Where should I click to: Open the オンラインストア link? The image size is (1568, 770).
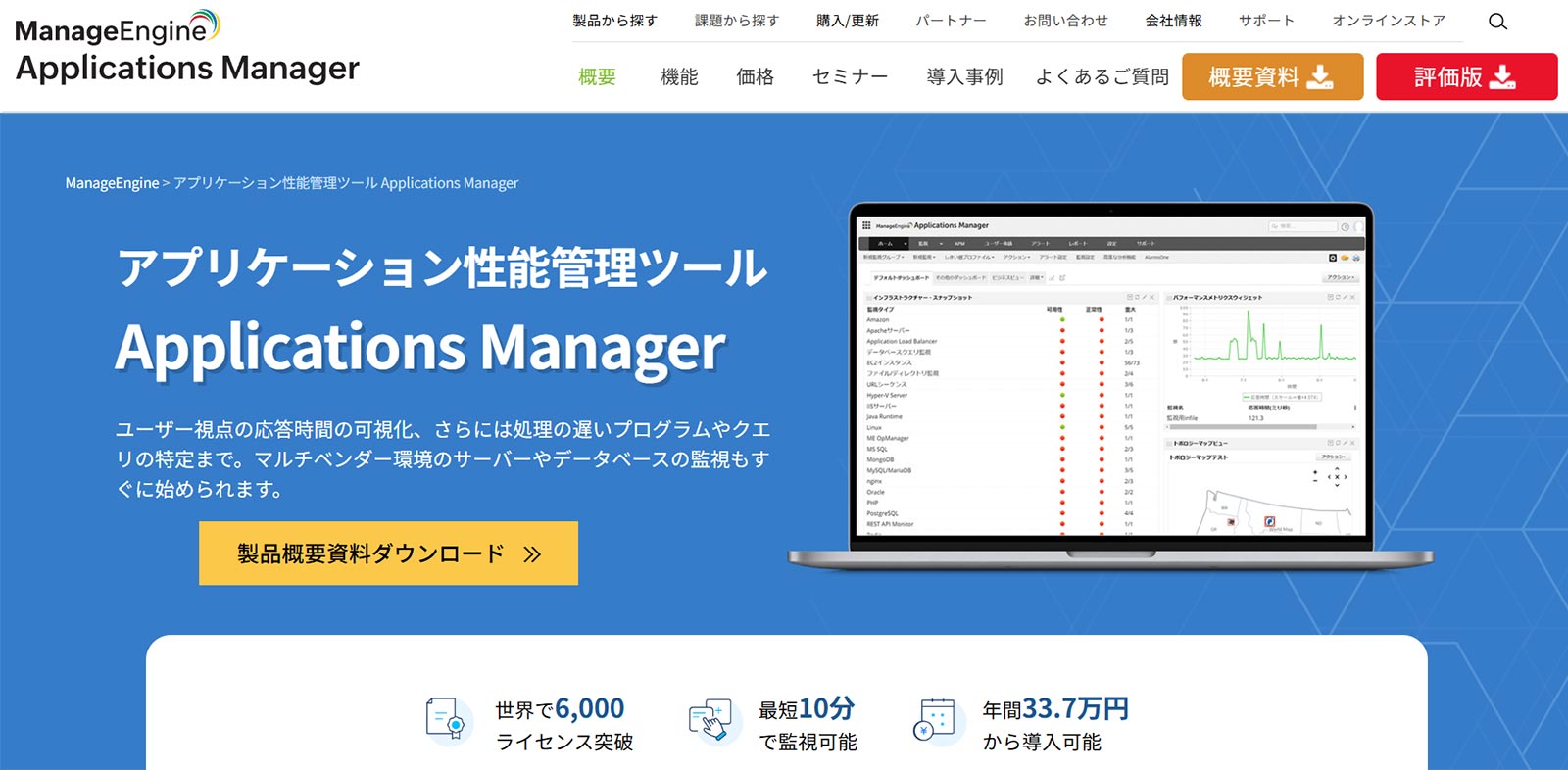click(1388, 21)
